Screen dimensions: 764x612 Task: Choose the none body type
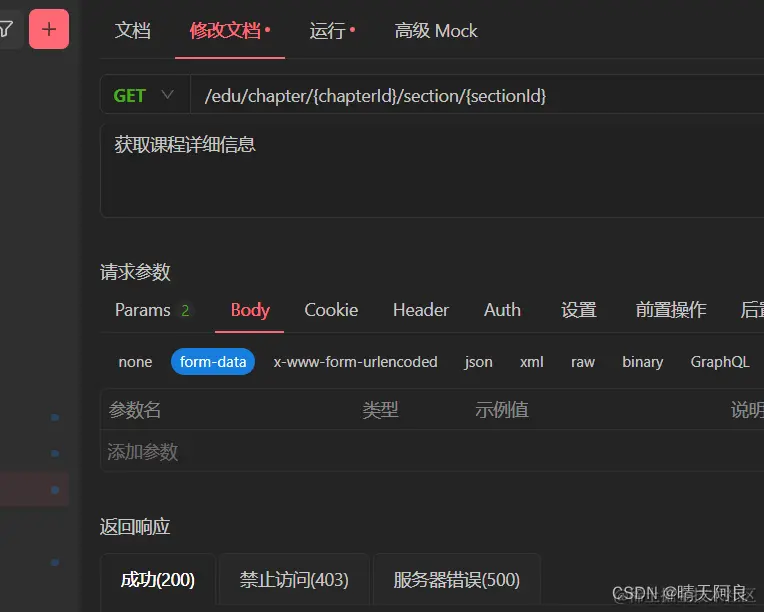(135, 362)
